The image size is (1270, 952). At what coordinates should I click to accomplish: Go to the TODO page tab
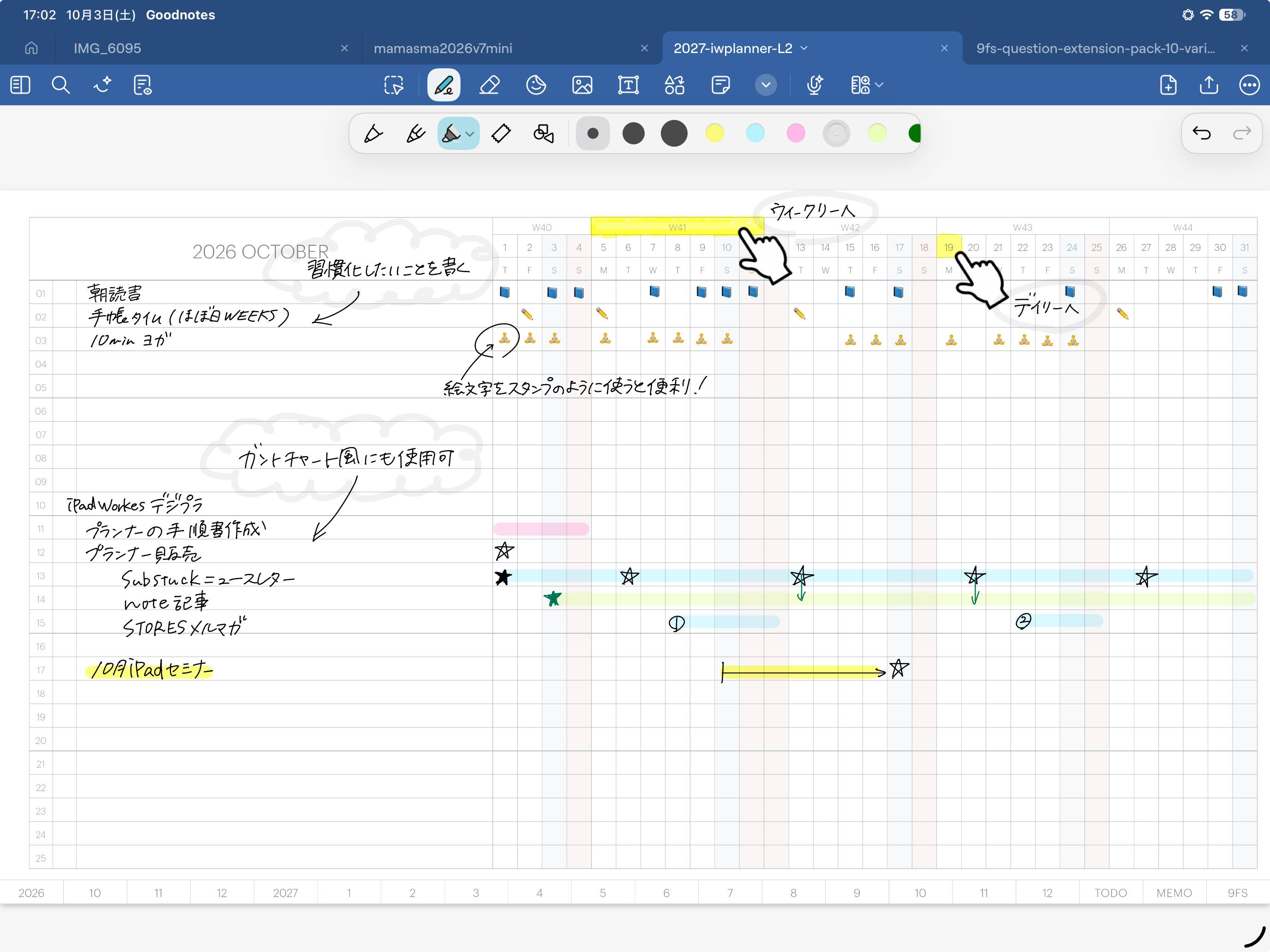click(1110, 893)
